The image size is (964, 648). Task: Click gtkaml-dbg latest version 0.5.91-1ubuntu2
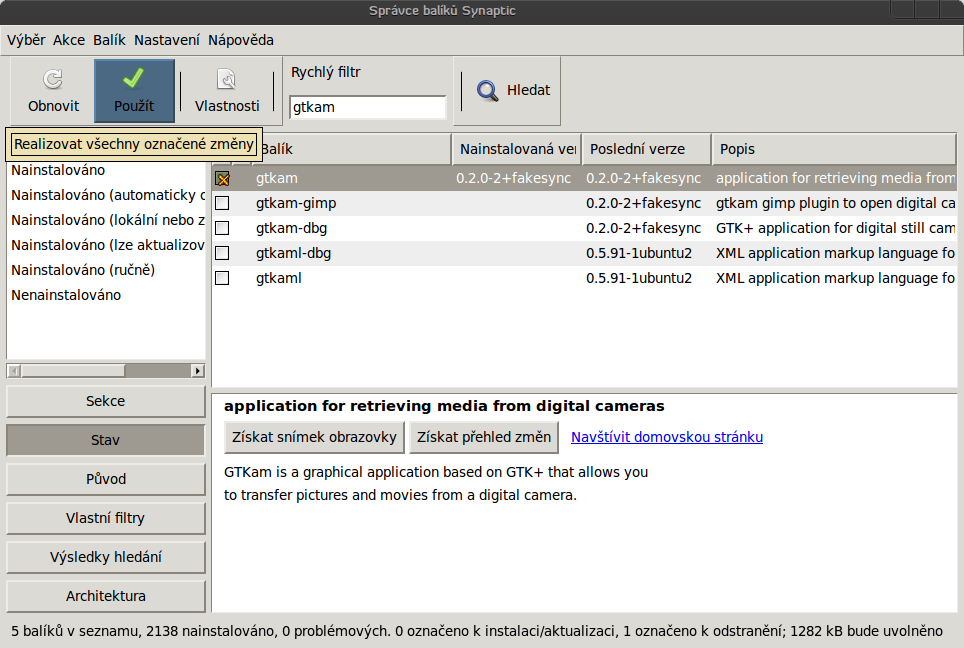click(639, 253)
